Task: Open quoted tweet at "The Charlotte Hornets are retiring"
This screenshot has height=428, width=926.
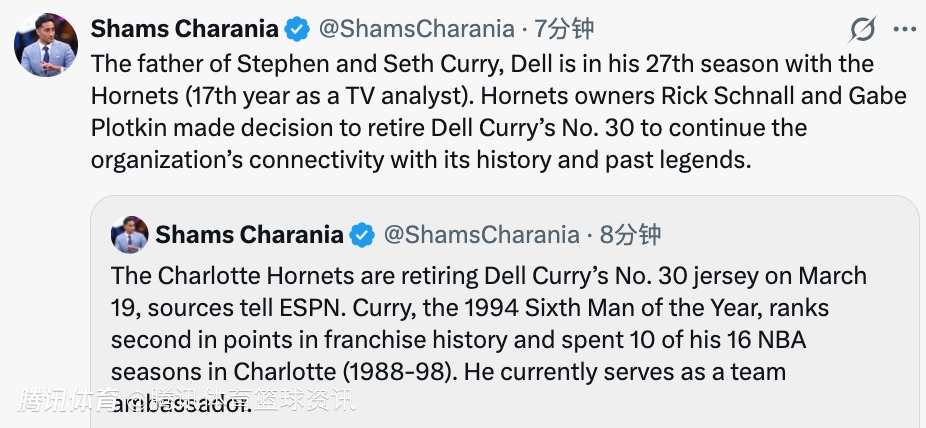Action: click(488, 276)
